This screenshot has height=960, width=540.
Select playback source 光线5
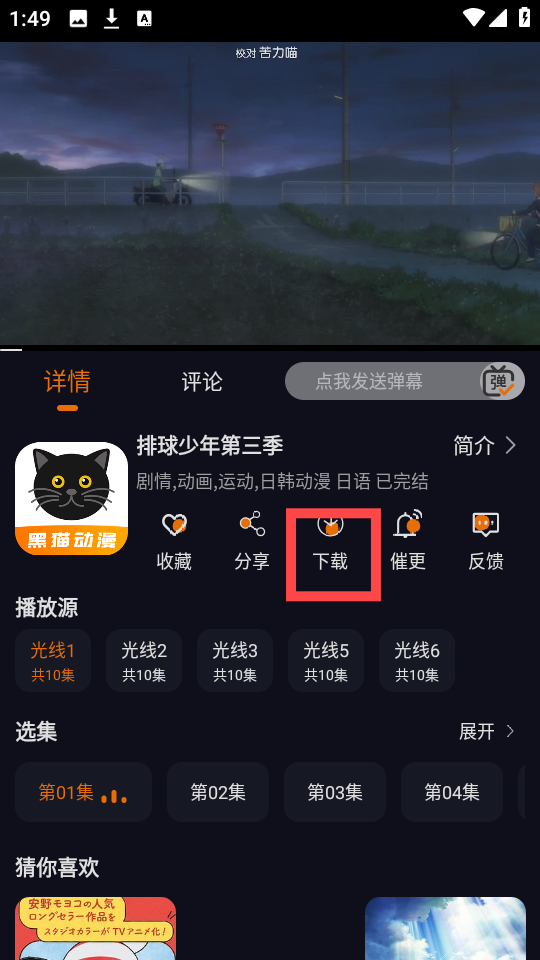point(326,661)
